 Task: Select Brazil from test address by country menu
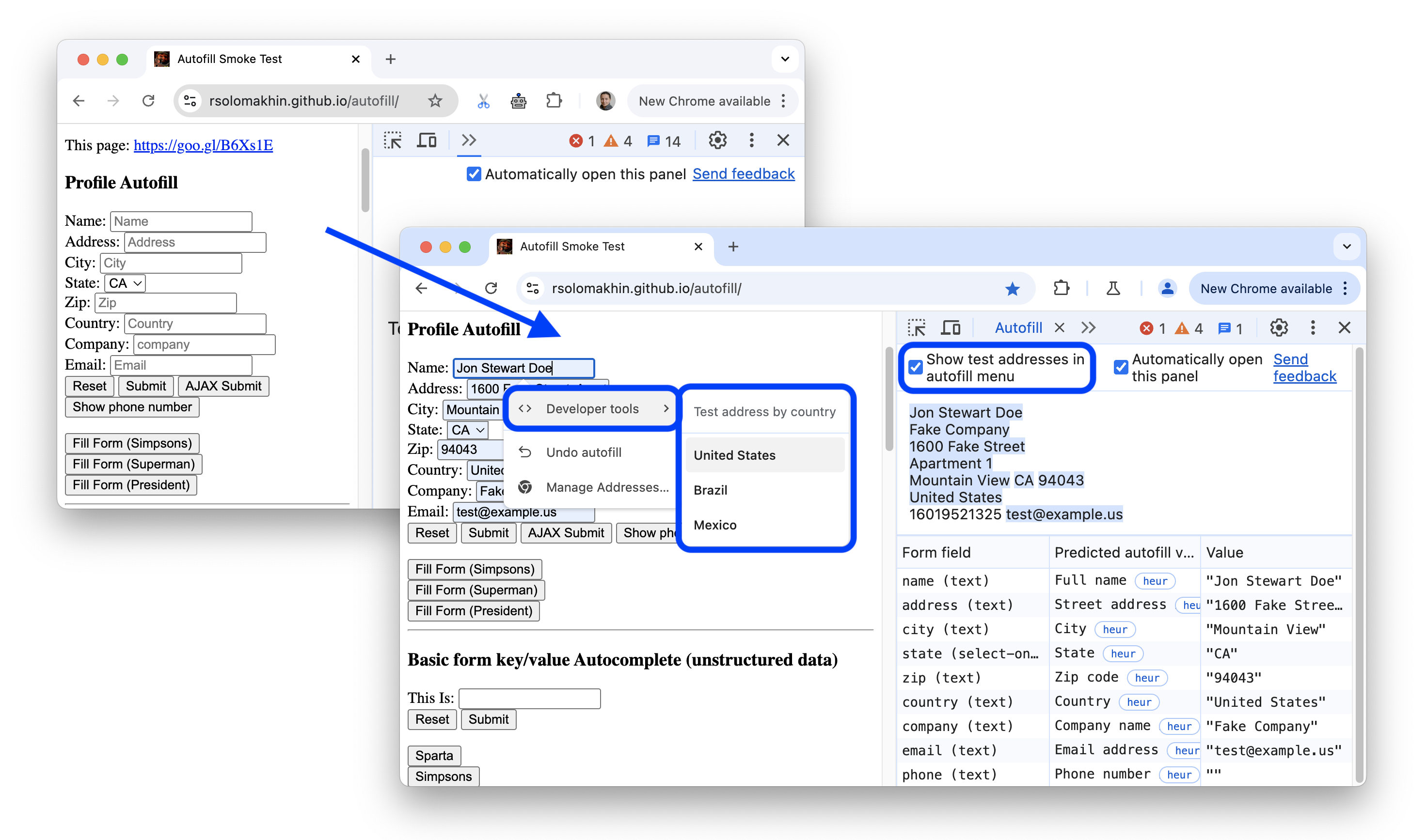[x=711, y=489]
